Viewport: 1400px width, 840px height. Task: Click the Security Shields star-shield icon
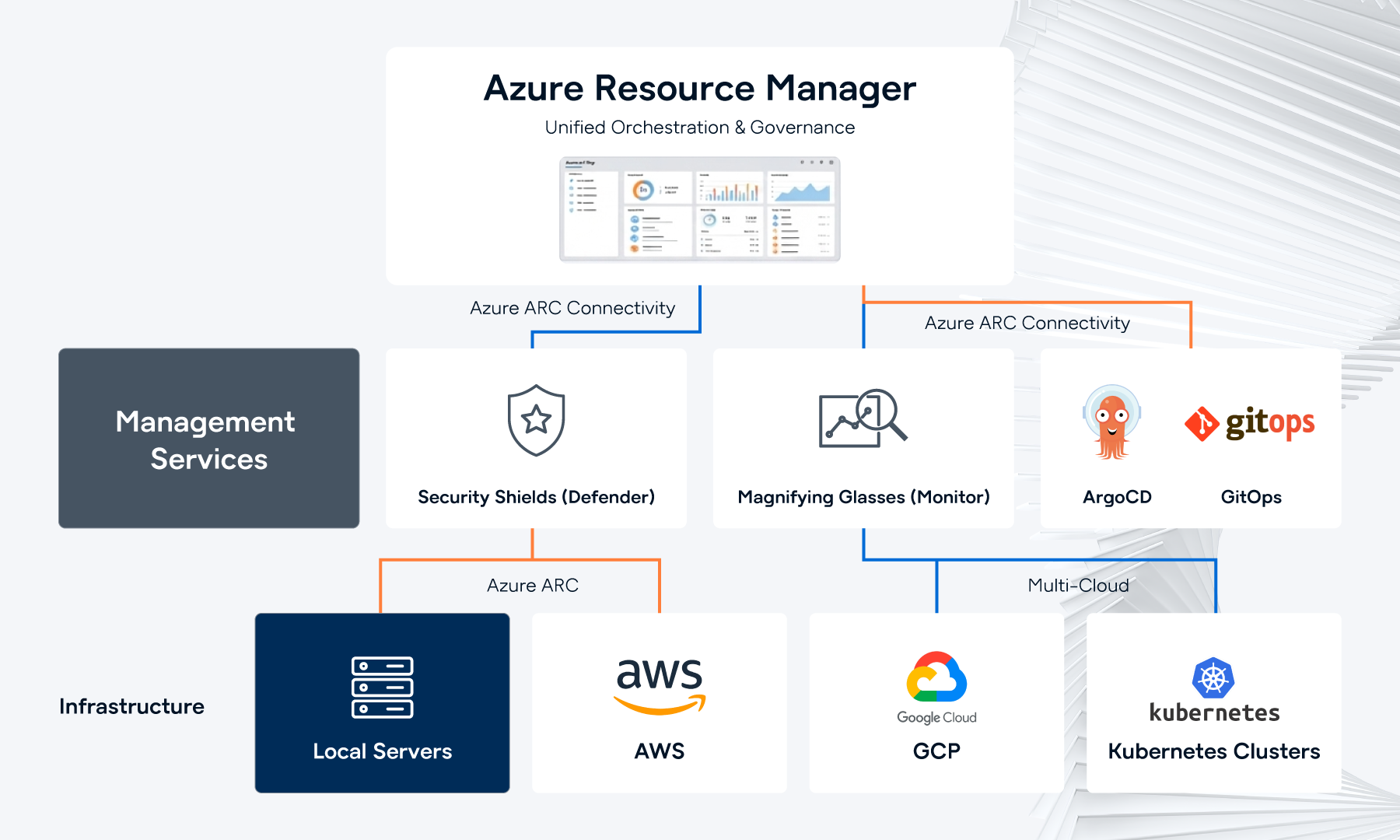[536, 420]
